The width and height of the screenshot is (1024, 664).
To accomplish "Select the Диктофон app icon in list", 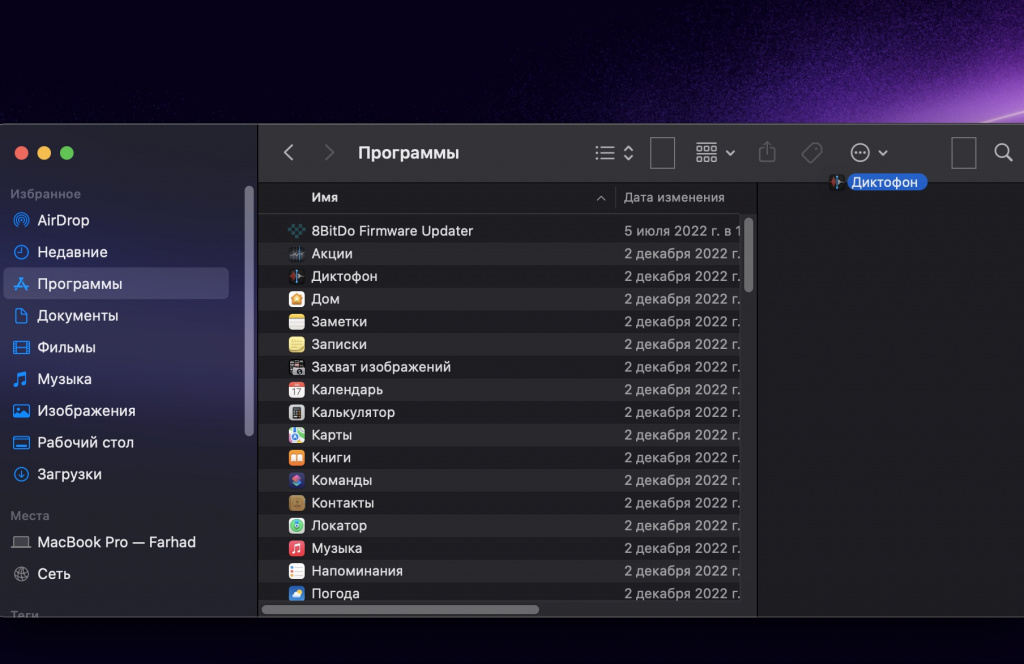I will point(297,276).
